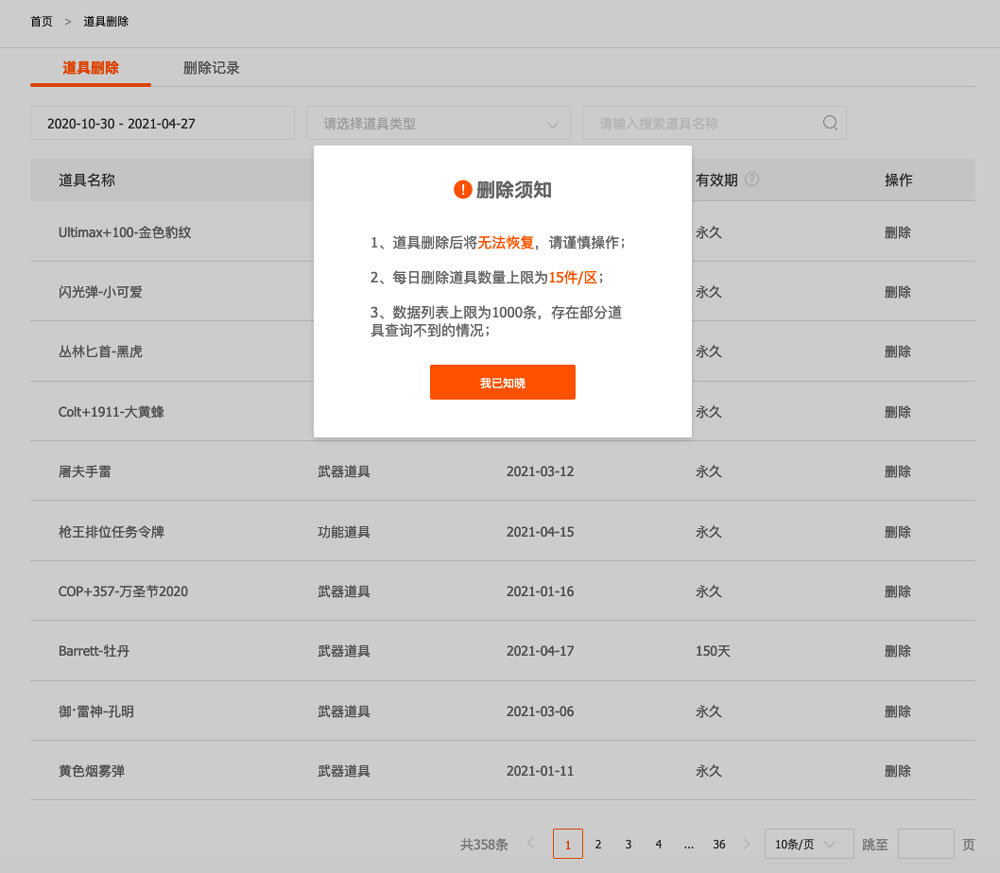Click the orange warning icon in 删除须知
This screenshot has height=873, width=1000.
coord(462,189)
